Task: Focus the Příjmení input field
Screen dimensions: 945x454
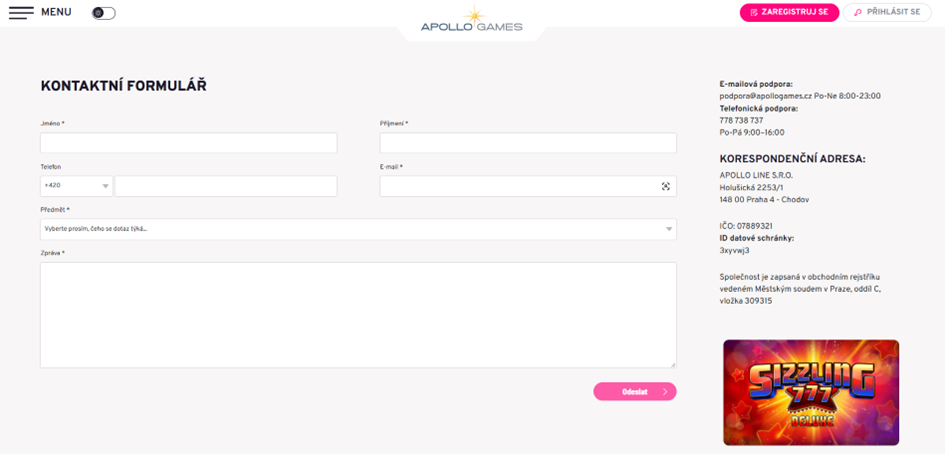Action: tap(528, 143)
